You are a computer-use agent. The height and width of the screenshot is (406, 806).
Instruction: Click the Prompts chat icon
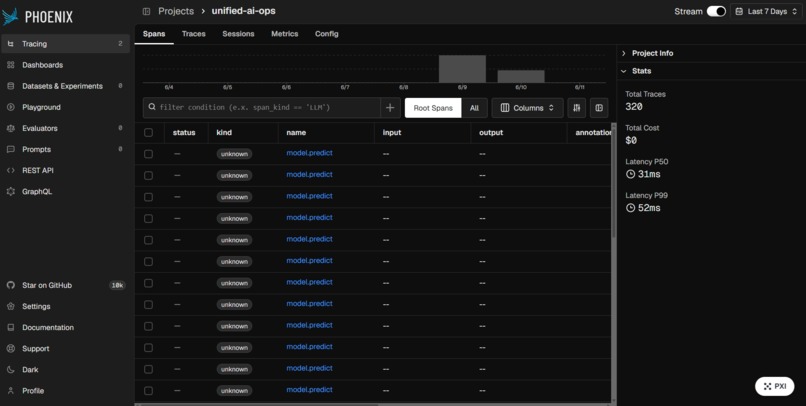pos(11,149)
